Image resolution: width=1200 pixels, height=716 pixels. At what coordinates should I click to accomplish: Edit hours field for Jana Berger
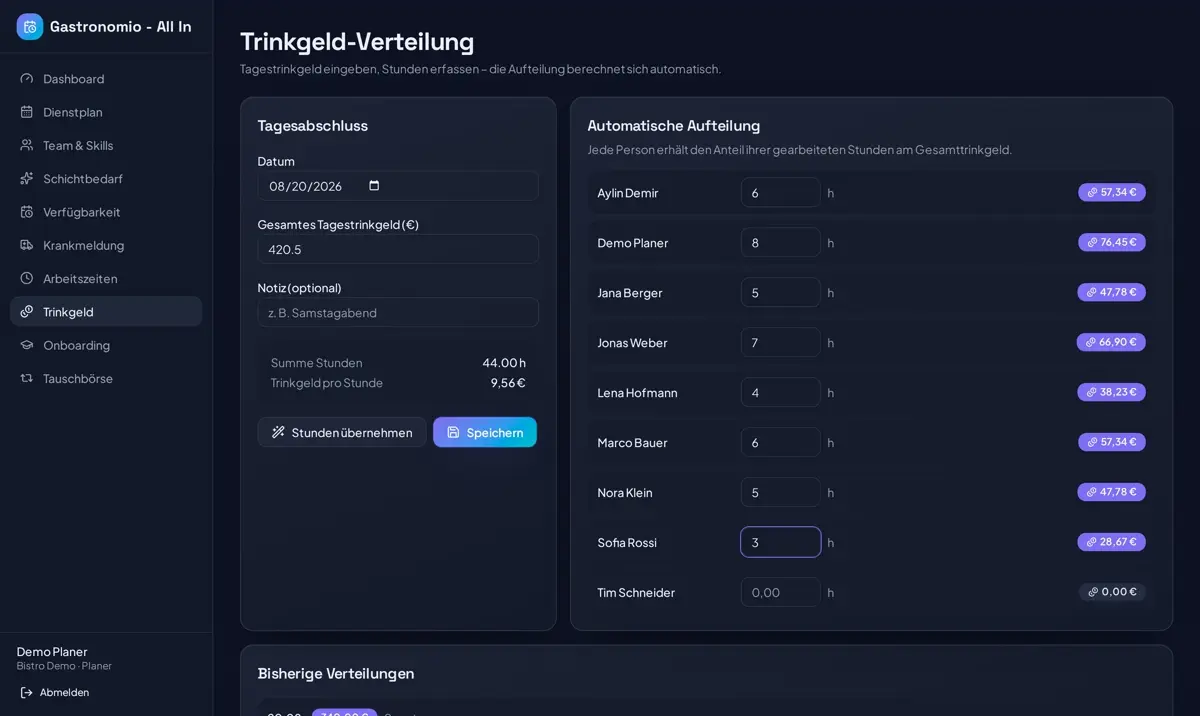click(x=781, y=292)
